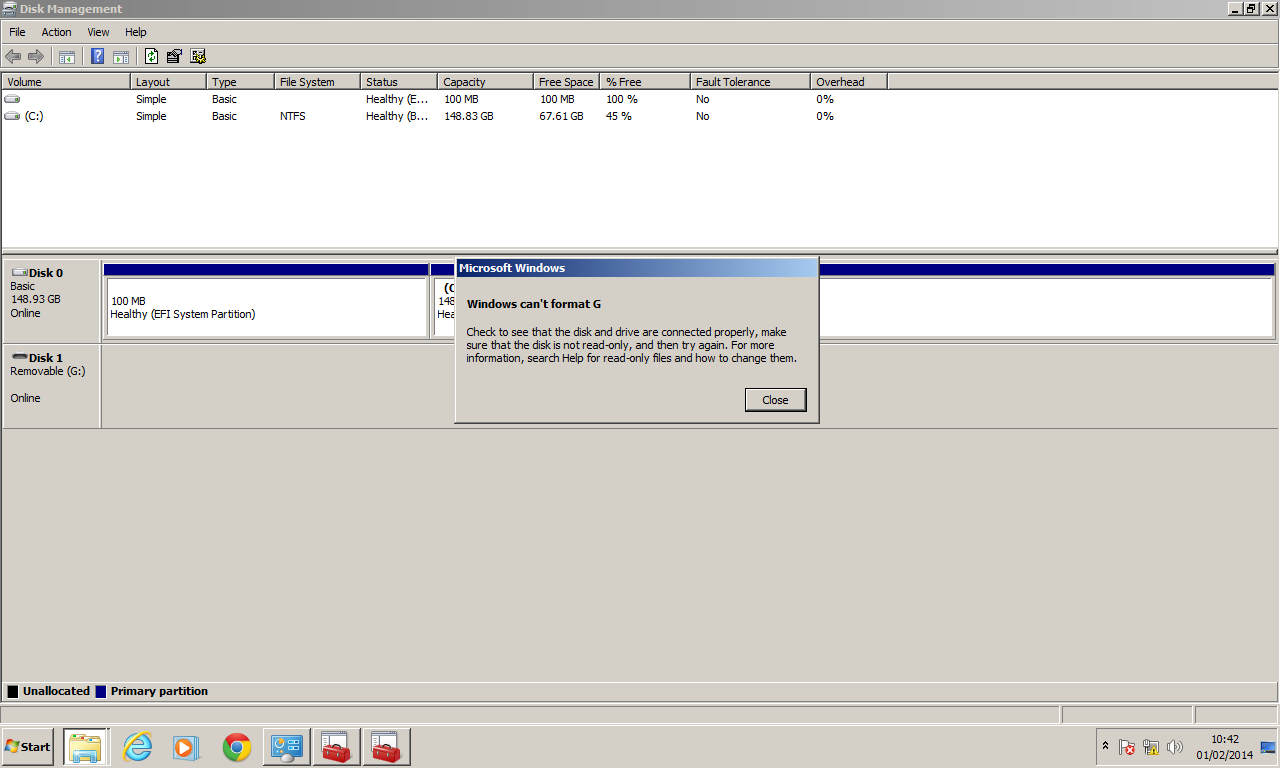
Task: Open the Help question-mark icon
Action: tap(98, 56)
